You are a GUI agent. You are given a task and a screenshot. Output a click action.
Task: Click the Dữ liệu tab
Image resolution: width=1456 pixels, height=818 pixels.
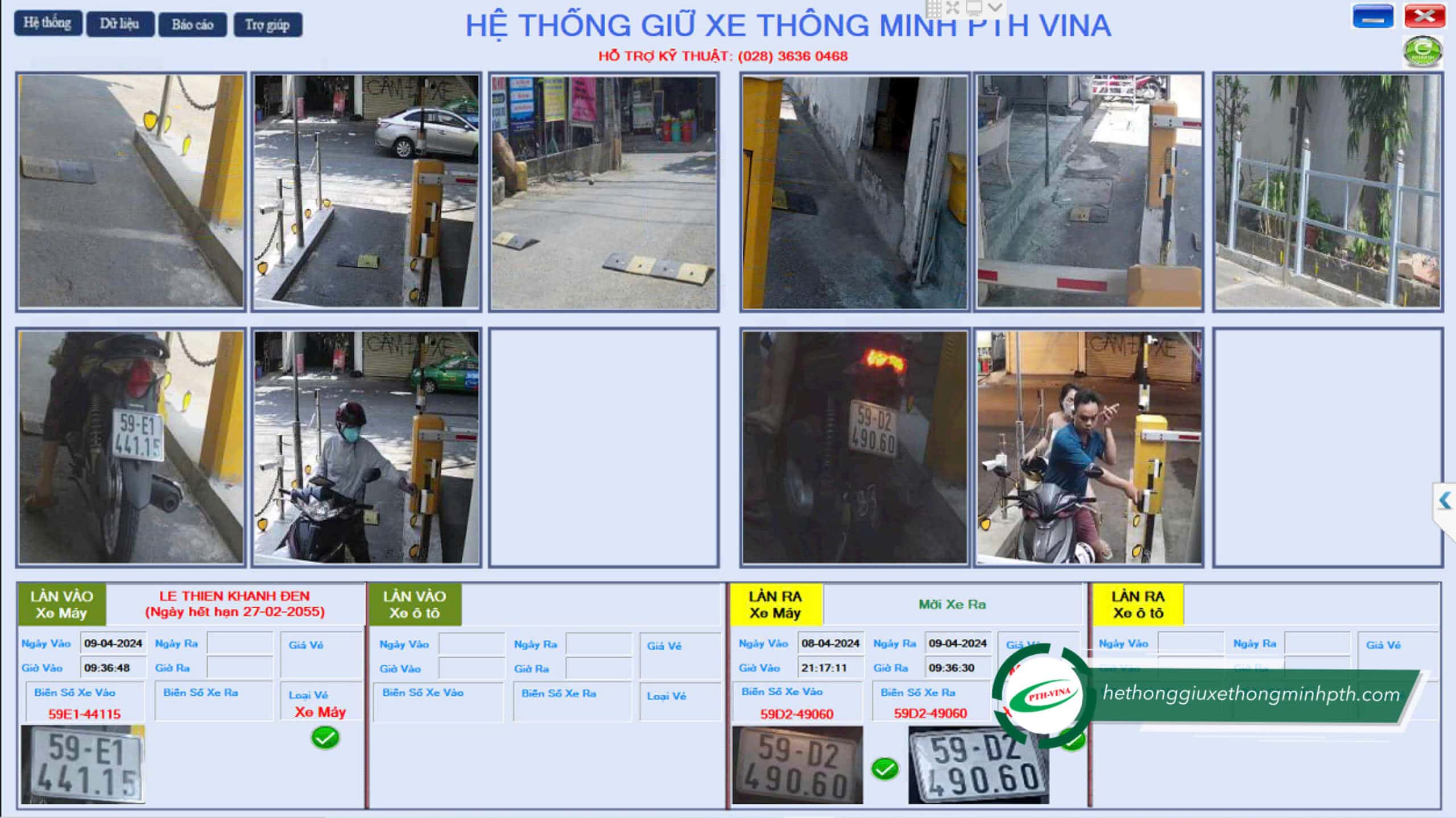[x=119, y=24]
